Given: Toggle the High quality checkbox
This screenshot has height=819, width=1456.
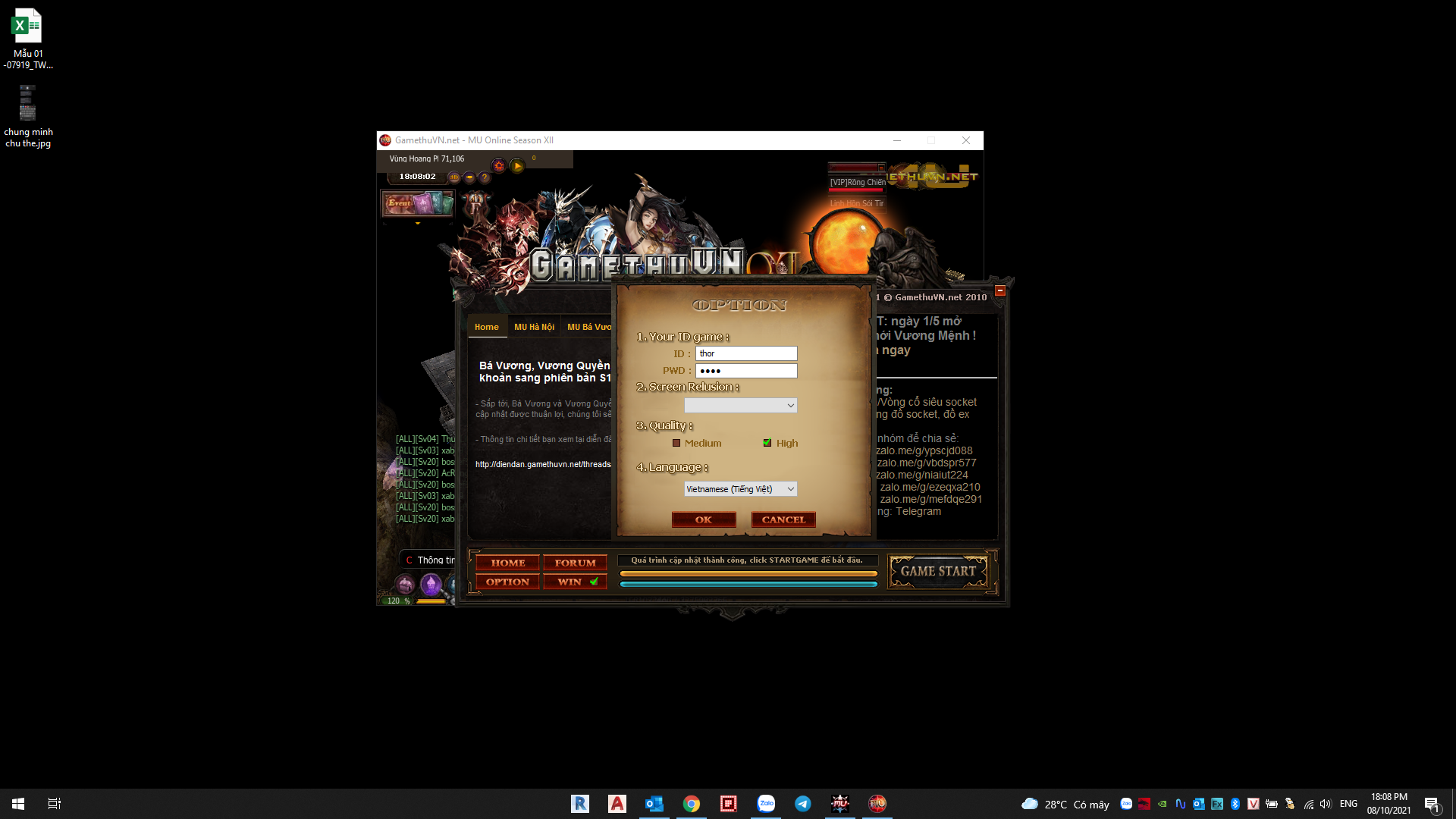Looking at the screenshot, I should click(767, 444).
